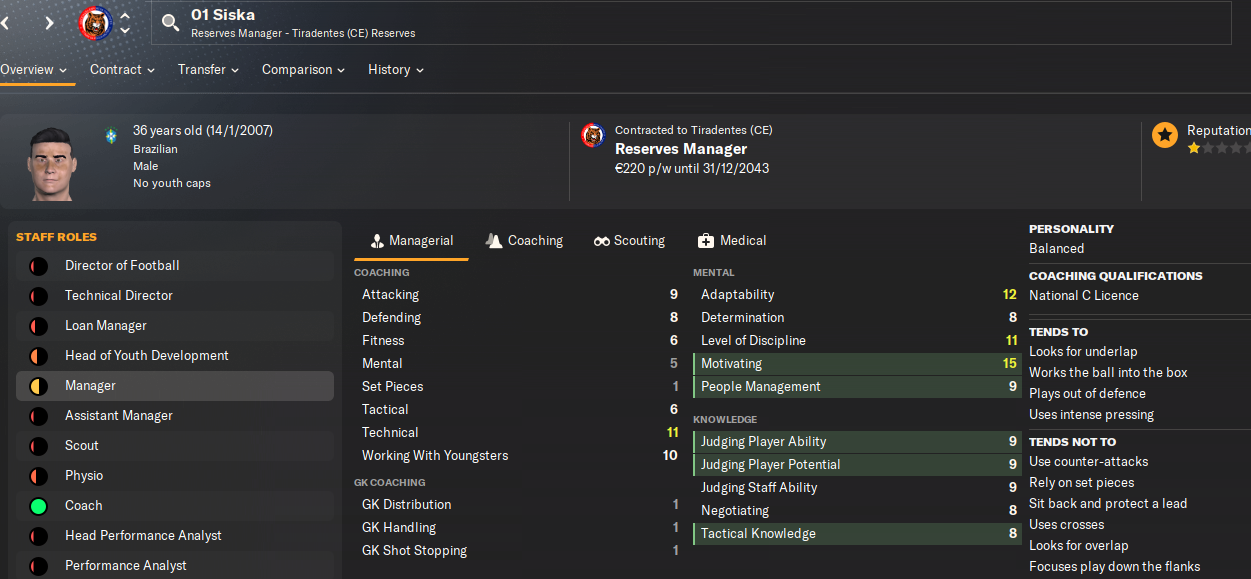1251x579 pixels.
Task: Click the reputation star badge icon
Action: (x=1165, y=135)
